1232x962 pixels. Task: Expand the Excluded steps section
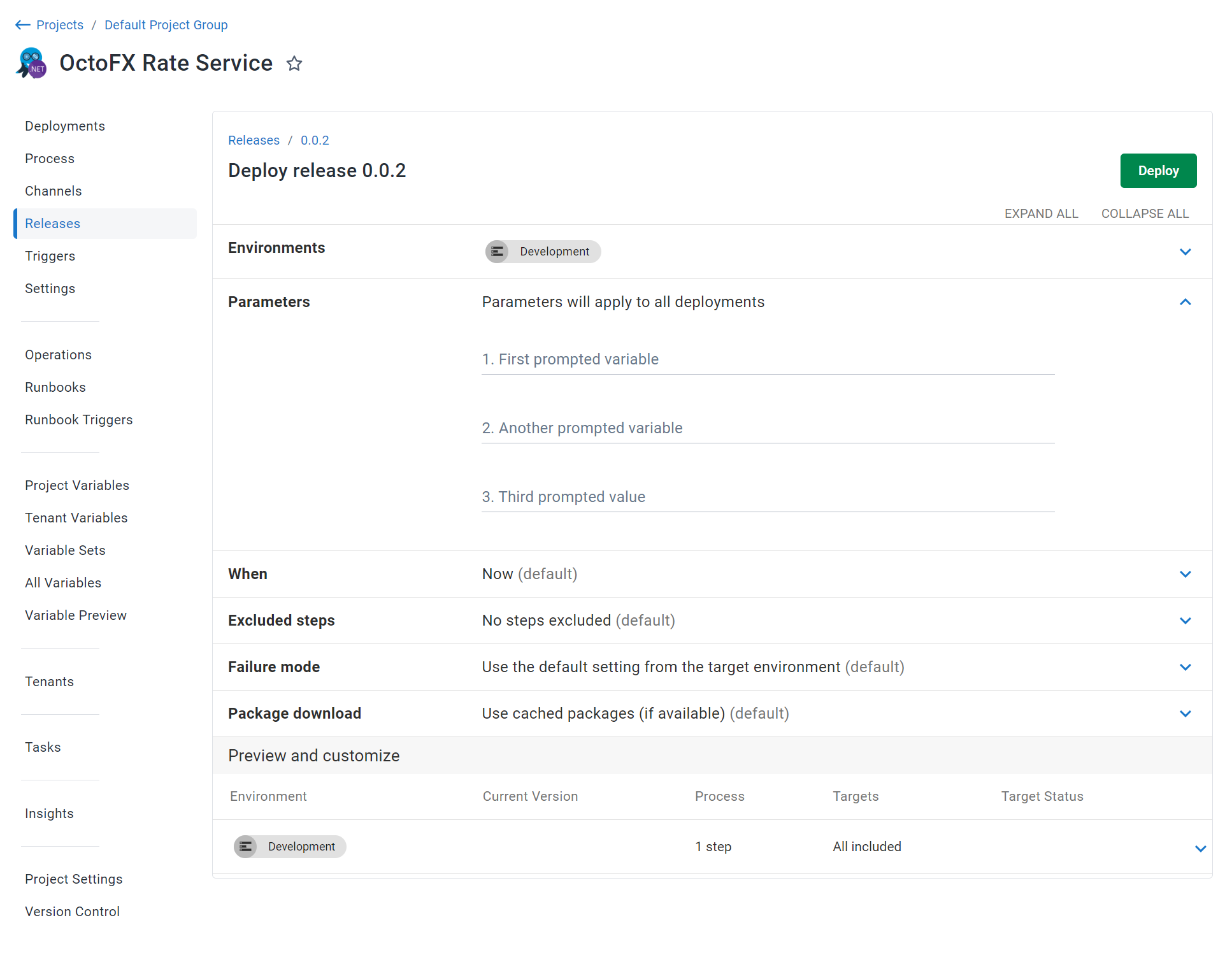[x=1185, y=621]
